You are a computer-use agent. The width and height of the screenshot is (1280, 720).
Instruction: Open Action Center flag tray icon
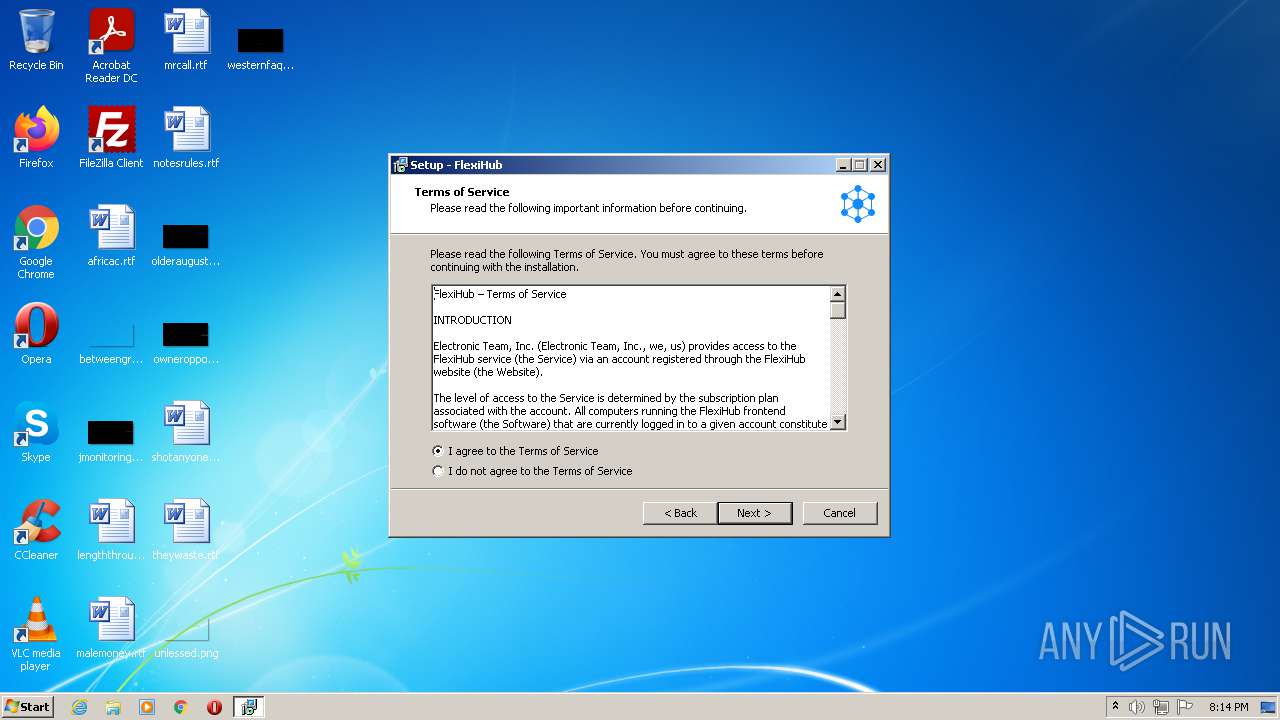click(1185, 707)
